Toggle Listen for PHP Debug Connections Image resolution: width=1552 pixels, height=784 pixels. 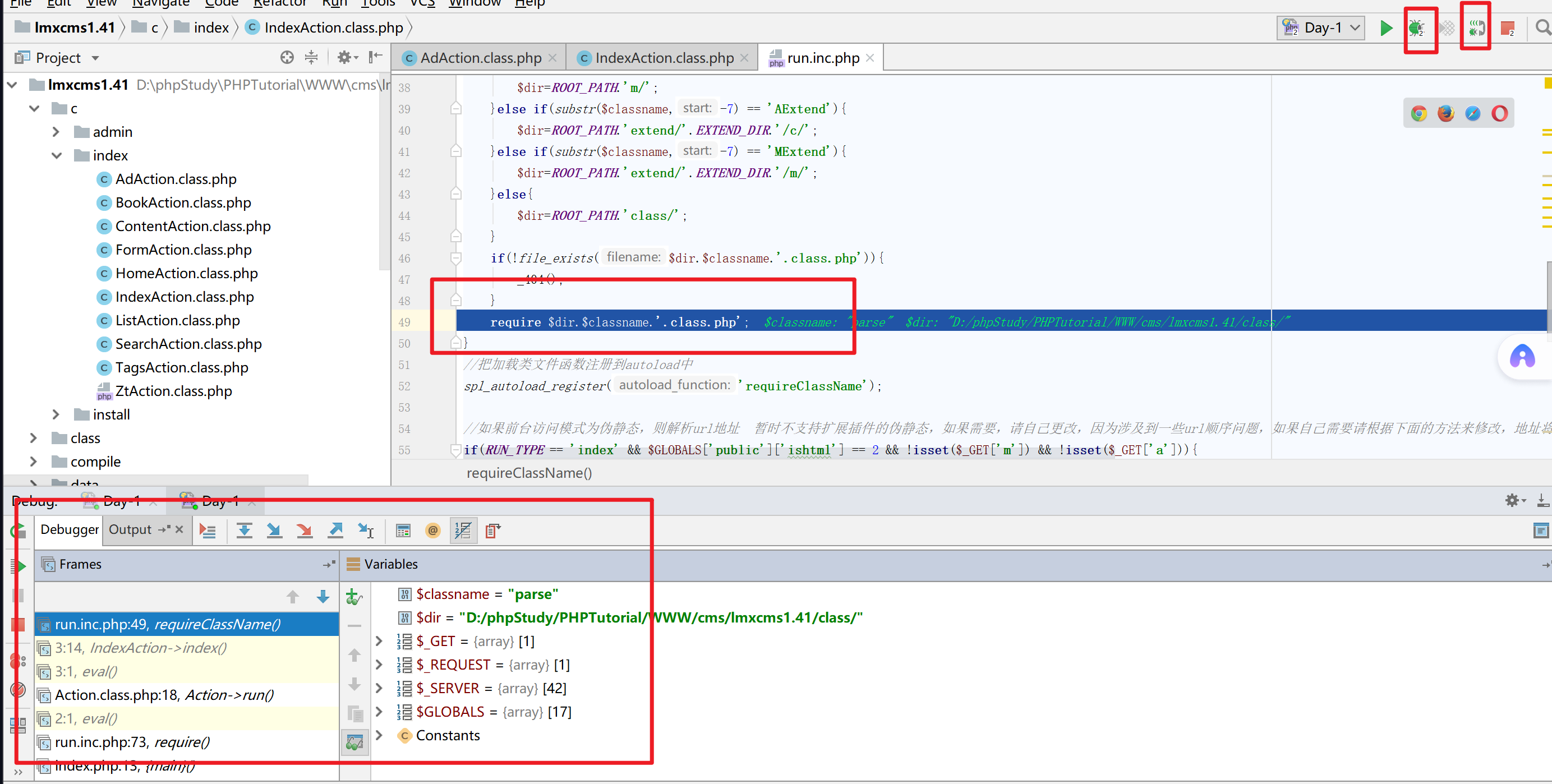coord(1476,27)
